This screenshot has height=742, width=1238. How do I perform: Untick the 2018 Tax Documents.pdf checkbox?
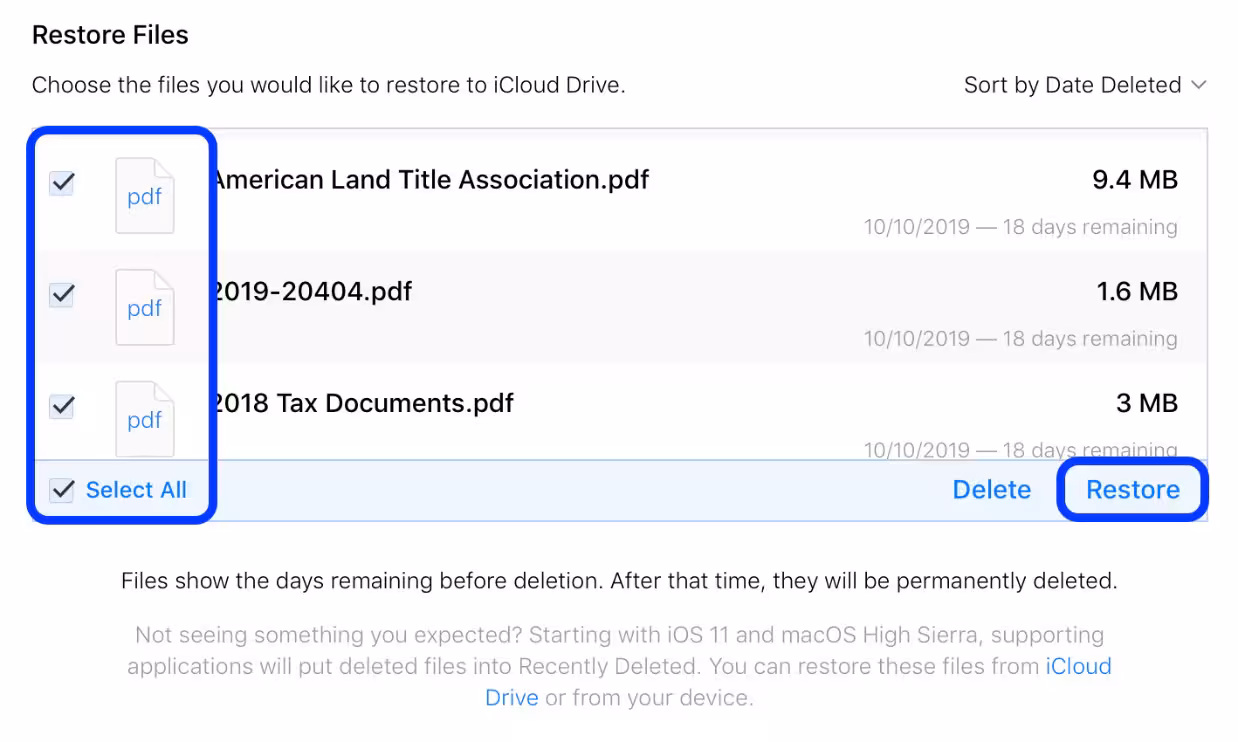(x=62, y=406)
